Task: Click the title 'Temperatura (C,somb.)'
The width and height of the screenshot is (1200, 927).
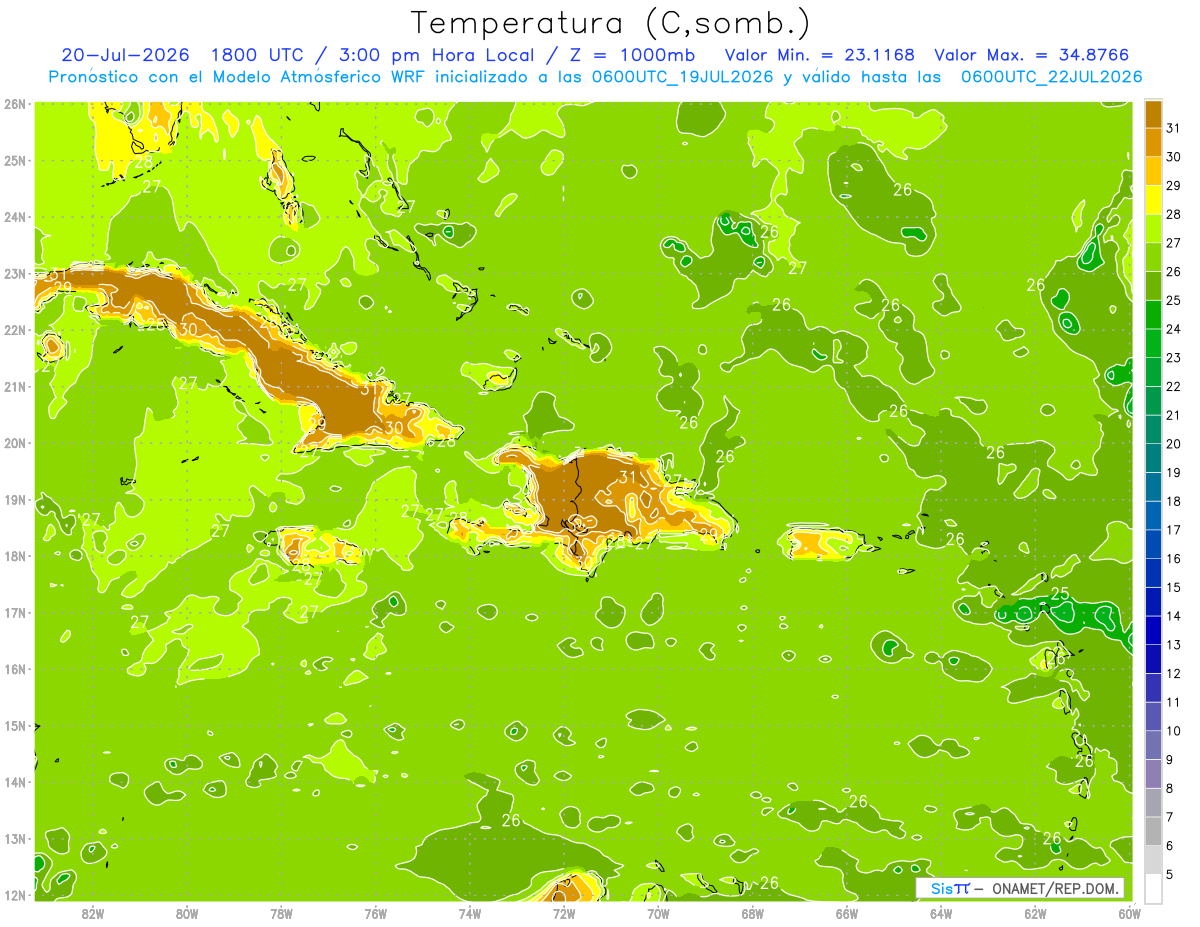Action: [x=610, y=24]
